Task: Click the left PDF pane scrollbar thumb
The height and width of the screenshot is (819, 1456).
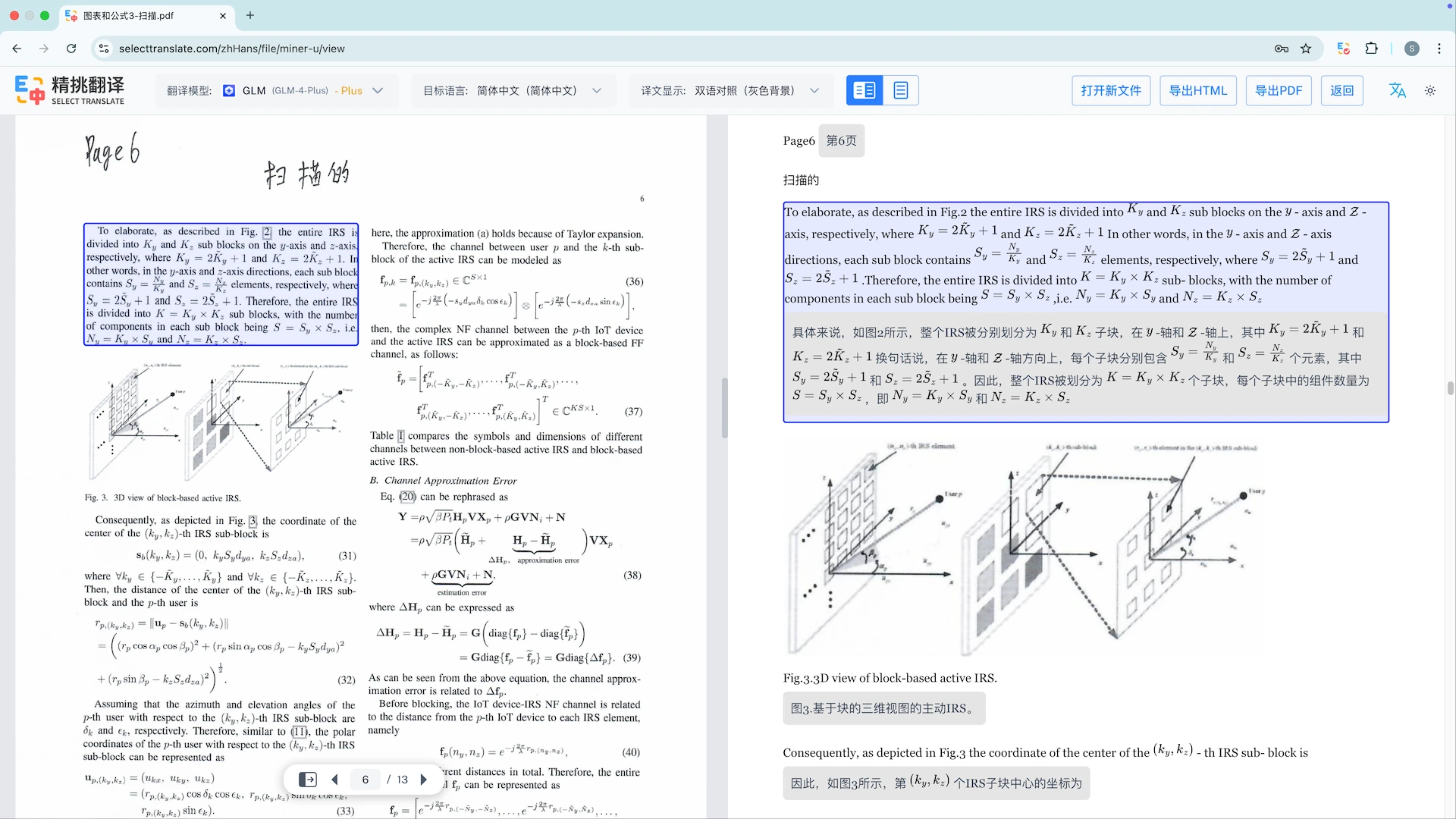Action: point(724,407)
